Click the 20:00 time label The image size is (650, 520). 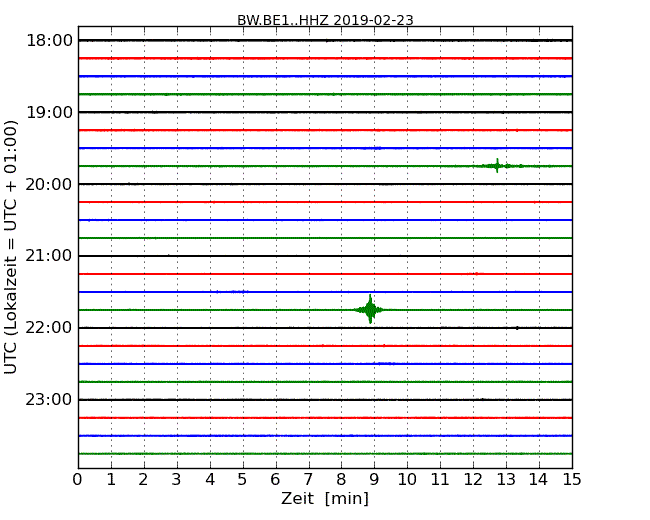[49, 184]
